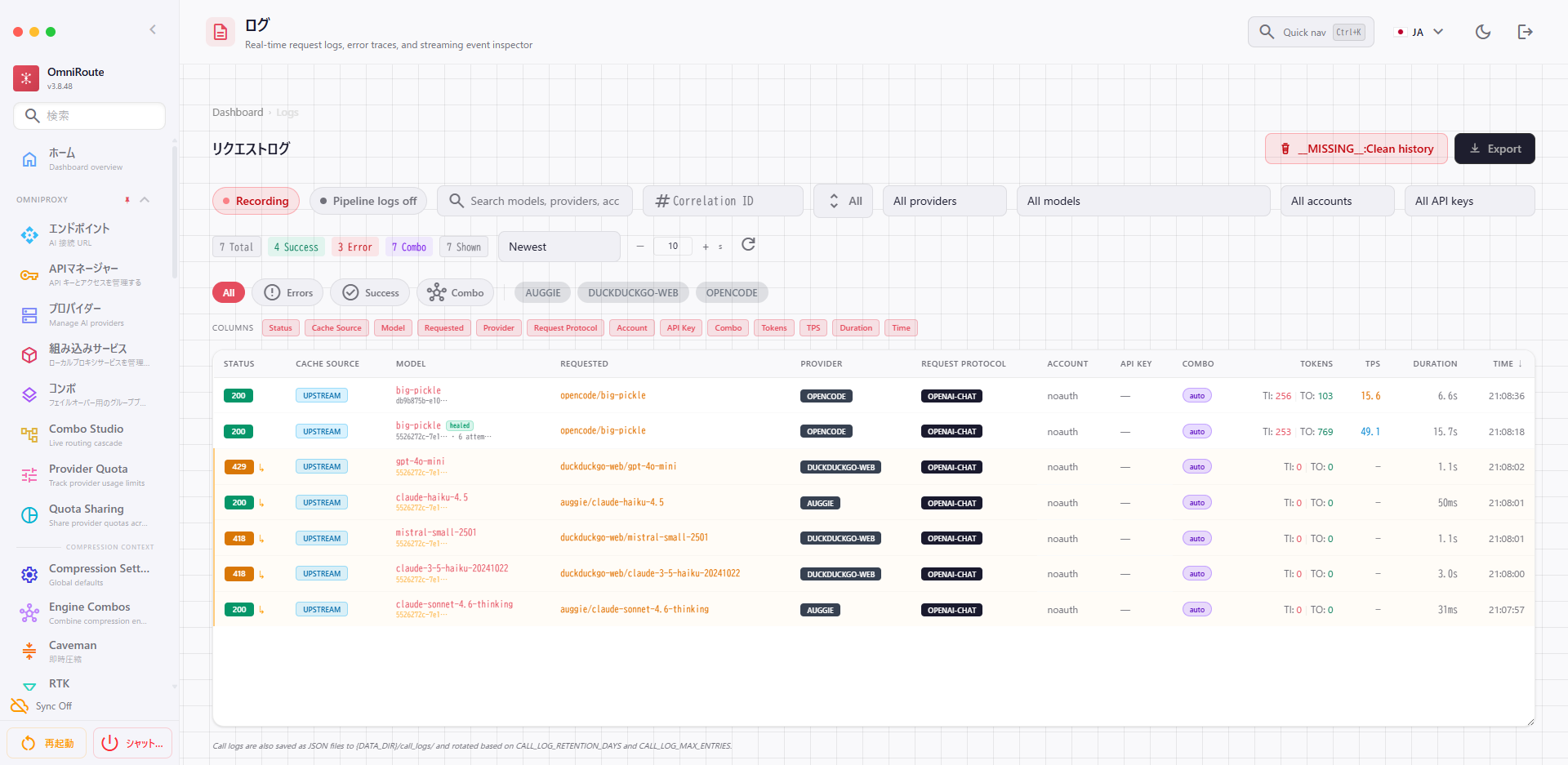
Task: Open the Engine Combos icon
Action: 29,613
